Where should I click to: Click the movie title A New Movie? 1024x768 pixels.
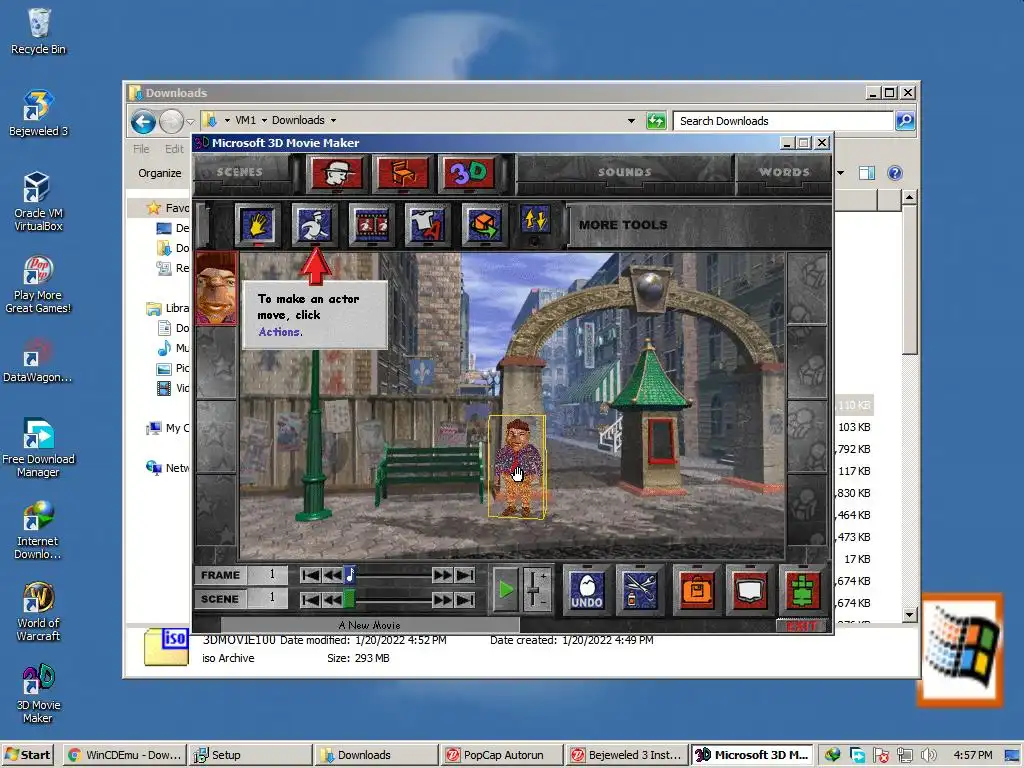(x=370, y=625)
